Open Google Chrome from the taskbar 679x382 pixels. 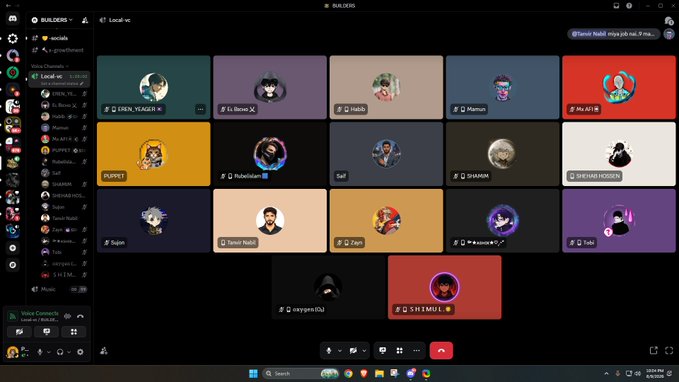point(348,373)
